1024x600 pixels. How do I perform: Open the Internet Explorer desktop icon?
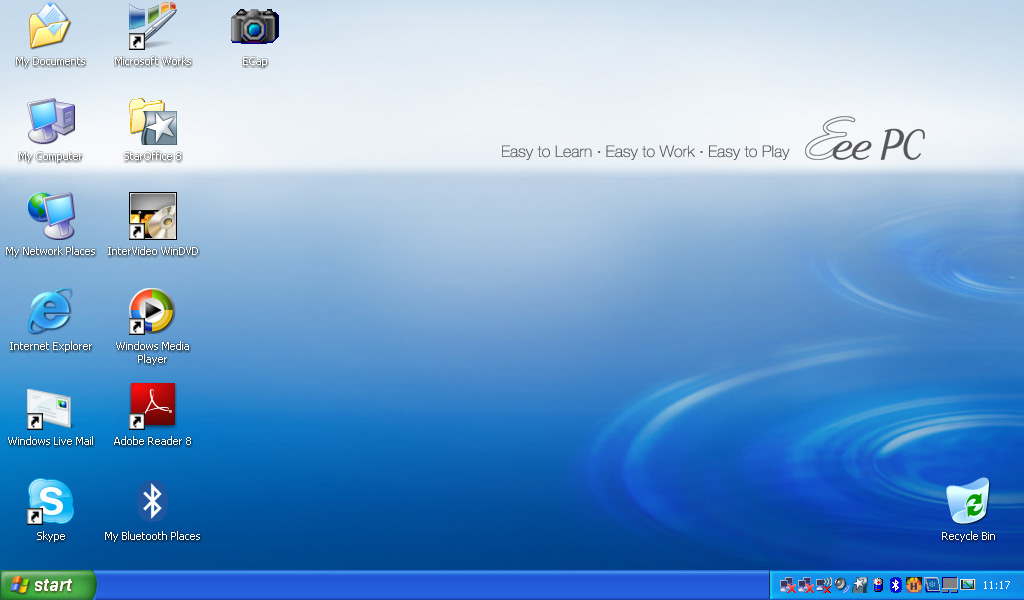50,311
